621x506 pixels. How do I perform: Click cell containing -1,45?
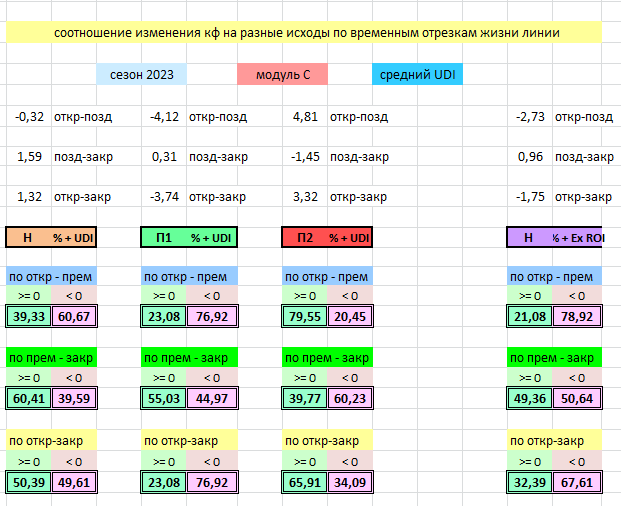coord(305,156)
